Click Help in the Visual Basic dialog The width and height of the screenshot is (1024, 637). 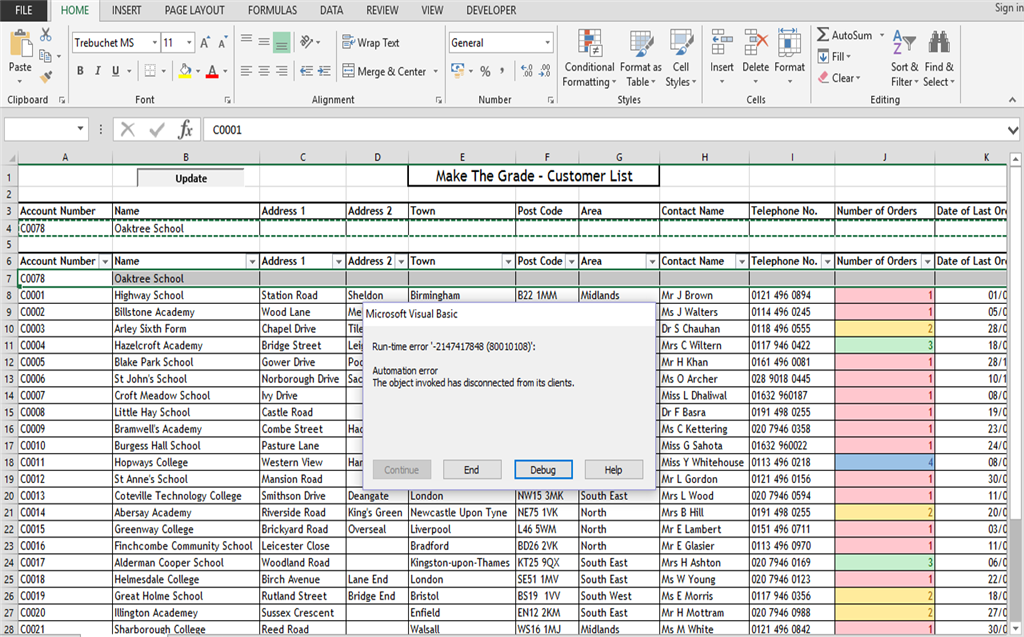coord(613,470)
